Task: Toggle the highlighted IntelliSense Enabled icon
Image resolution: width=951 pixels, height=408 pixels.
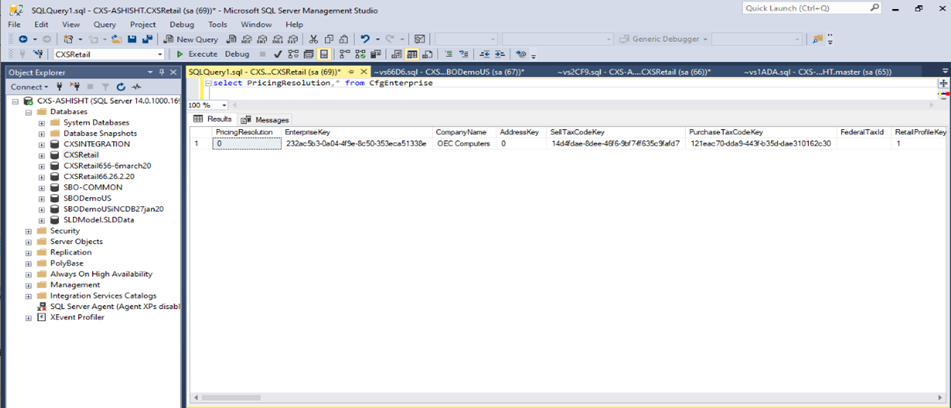Action: tap(324, 54)
